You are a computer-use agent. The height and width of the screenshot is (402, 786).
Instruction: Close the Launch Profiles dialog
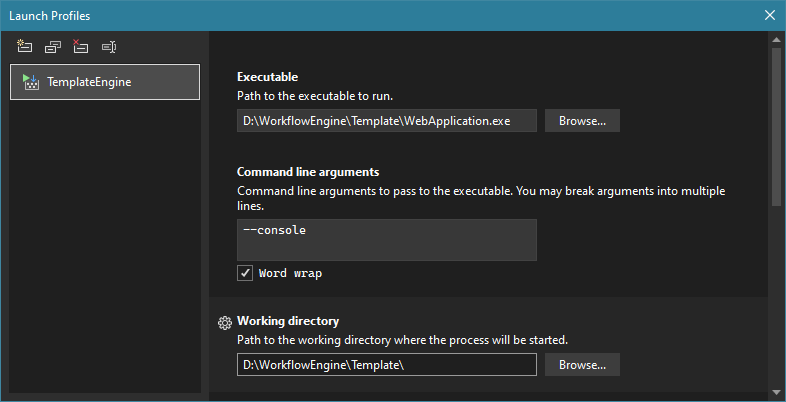tap(769, 15)
